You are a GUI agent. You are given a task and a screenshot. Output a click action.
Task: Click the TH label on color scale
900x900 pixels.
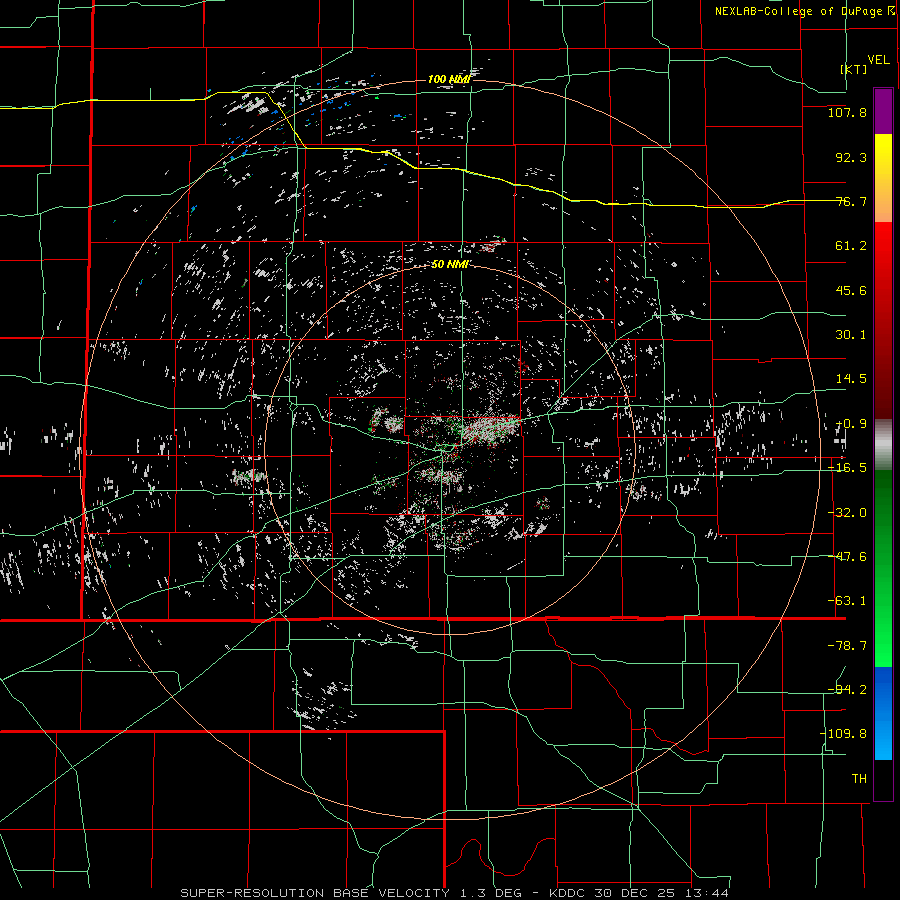click(x=859, y=779)
